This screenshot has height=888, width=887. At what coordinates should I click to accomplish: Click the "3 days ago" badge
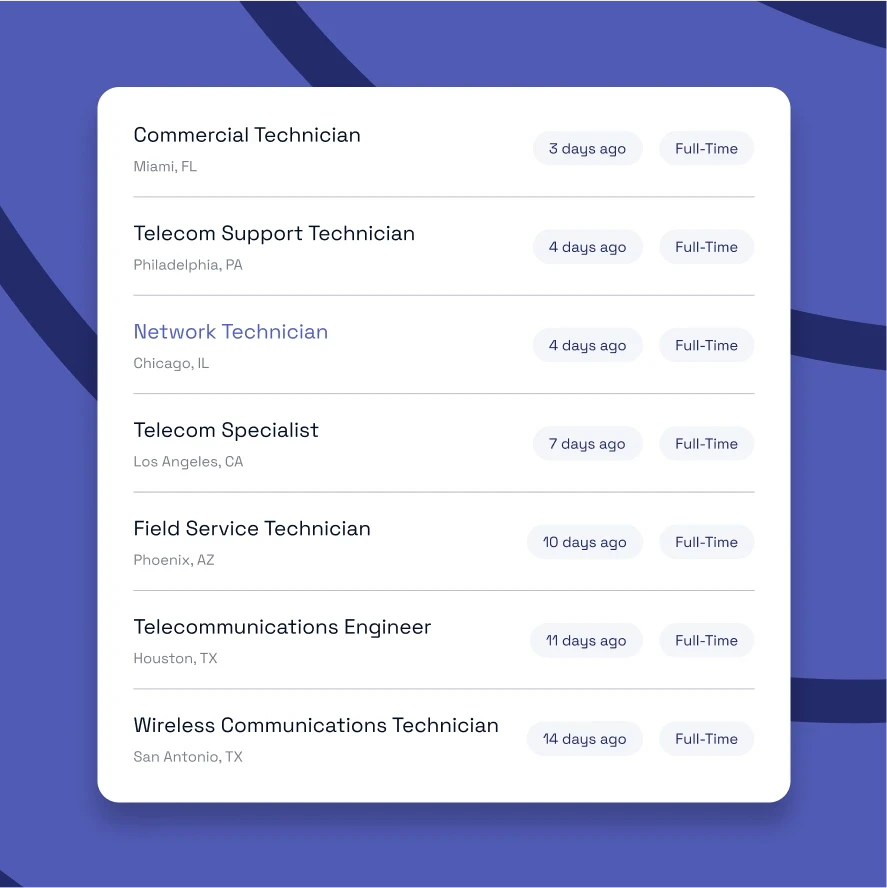click(587, 148)
